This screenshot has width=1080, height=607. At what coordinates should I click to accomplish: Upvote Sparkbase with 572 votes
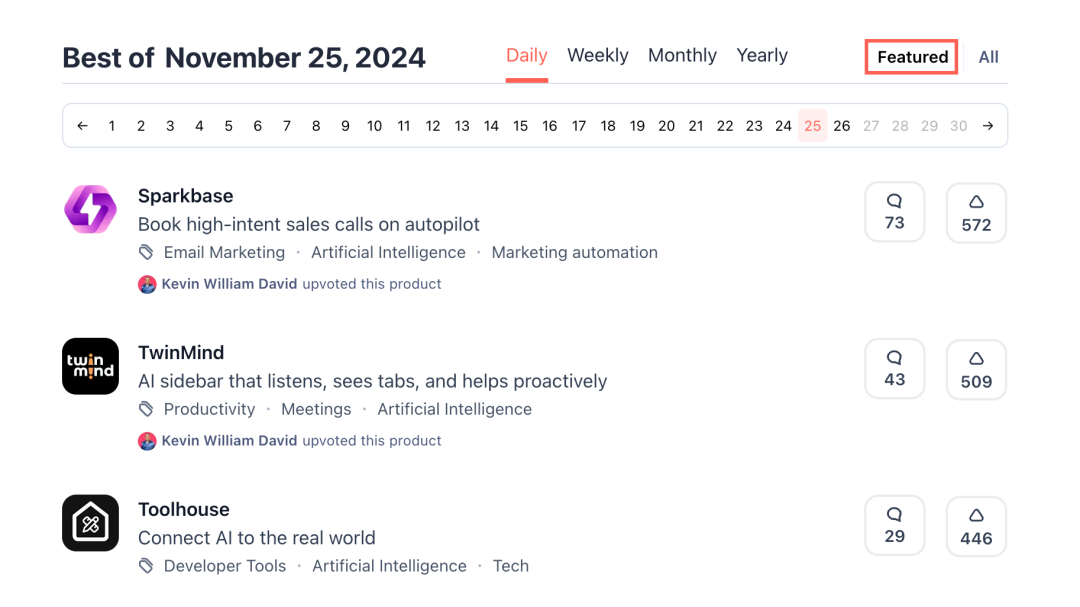[x=976, y=213]
